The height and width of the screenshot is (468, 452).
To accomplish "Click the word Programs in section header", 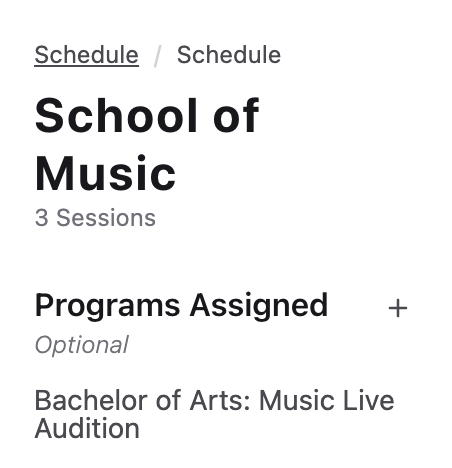I will [x=108, y=305].
